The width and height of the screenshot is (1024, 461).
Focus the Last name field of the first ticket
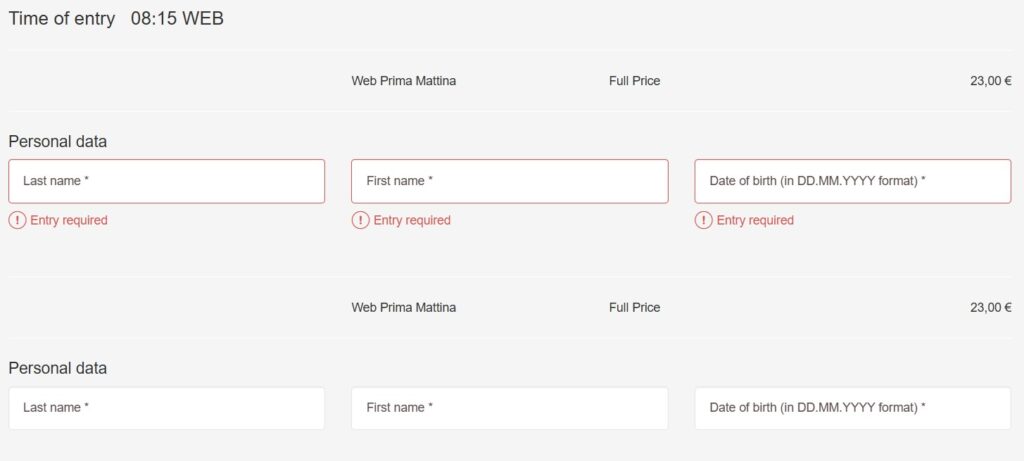[x=167, y=181]
